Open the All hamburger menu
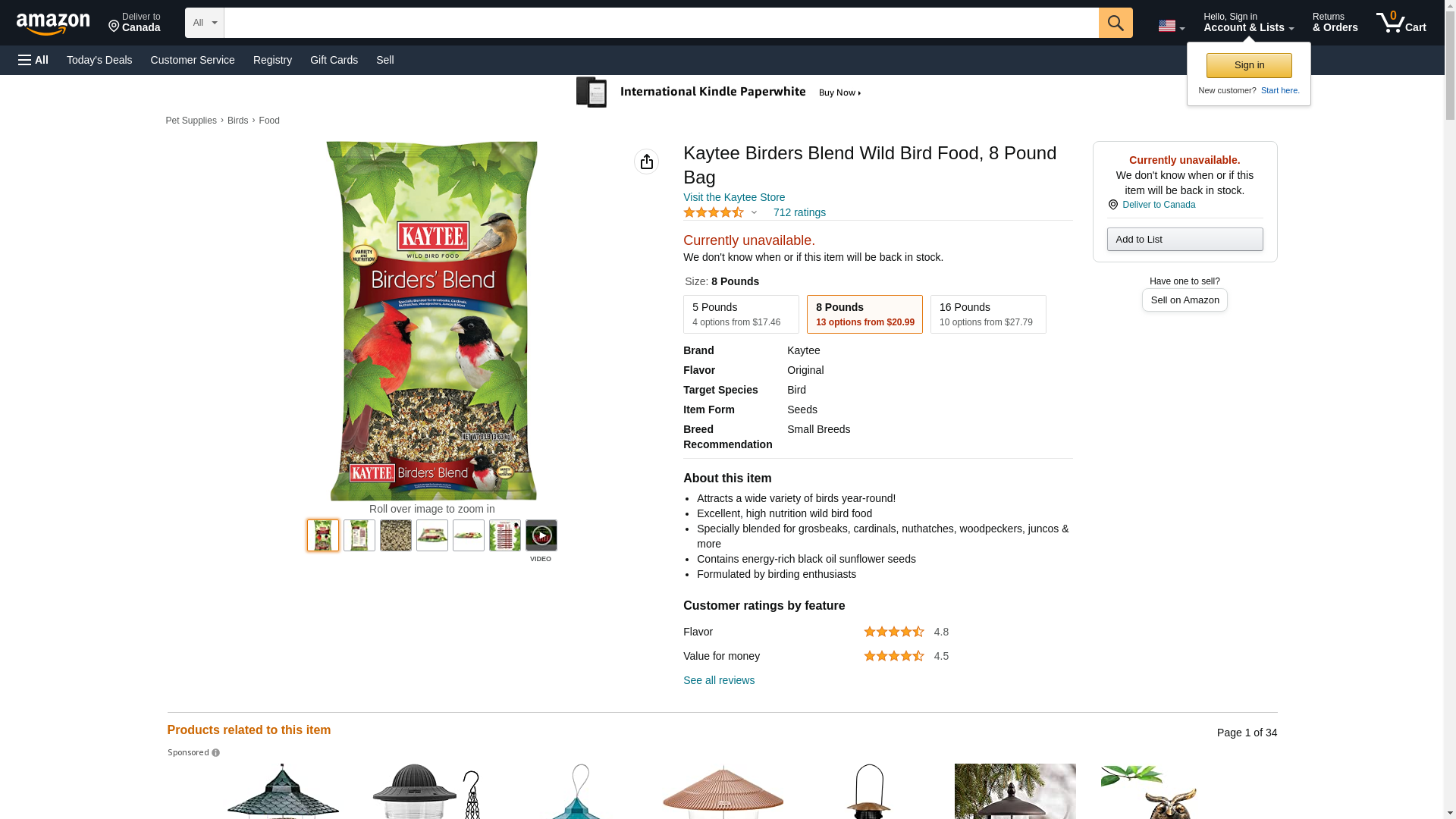The image size is (1456, 819). (33, 60)
